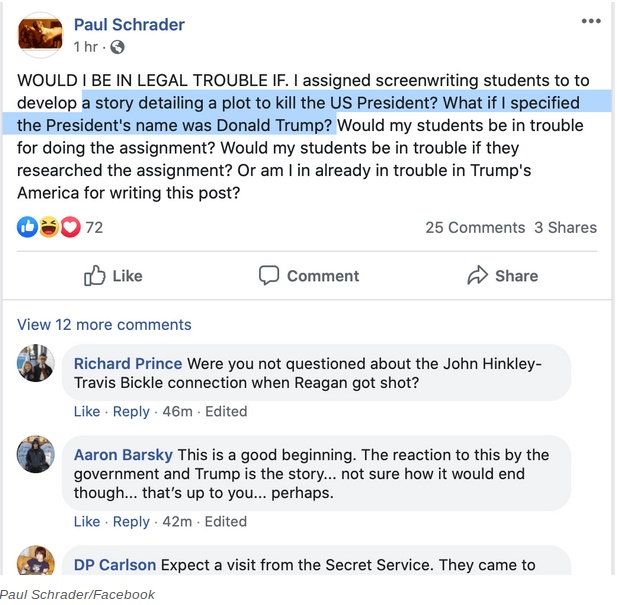617x605 pixels.
Task: View the 3 Shares list
Action: (565, 227)
